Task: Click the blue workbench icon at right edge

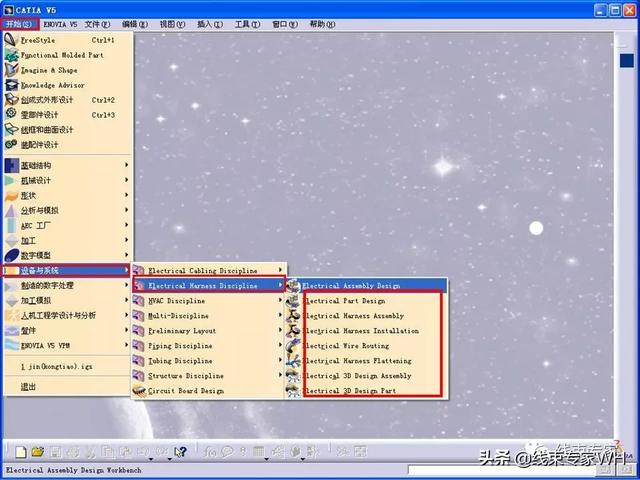Action: coord(627,61)
